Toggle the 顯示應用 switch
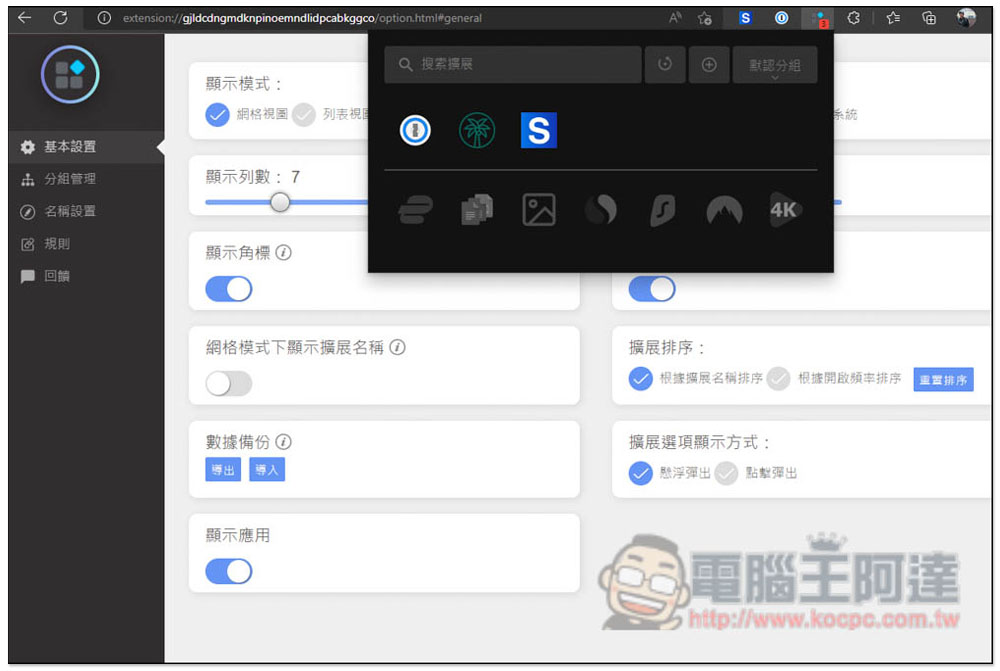This screenshot has height=671, width=1000. 229,571
